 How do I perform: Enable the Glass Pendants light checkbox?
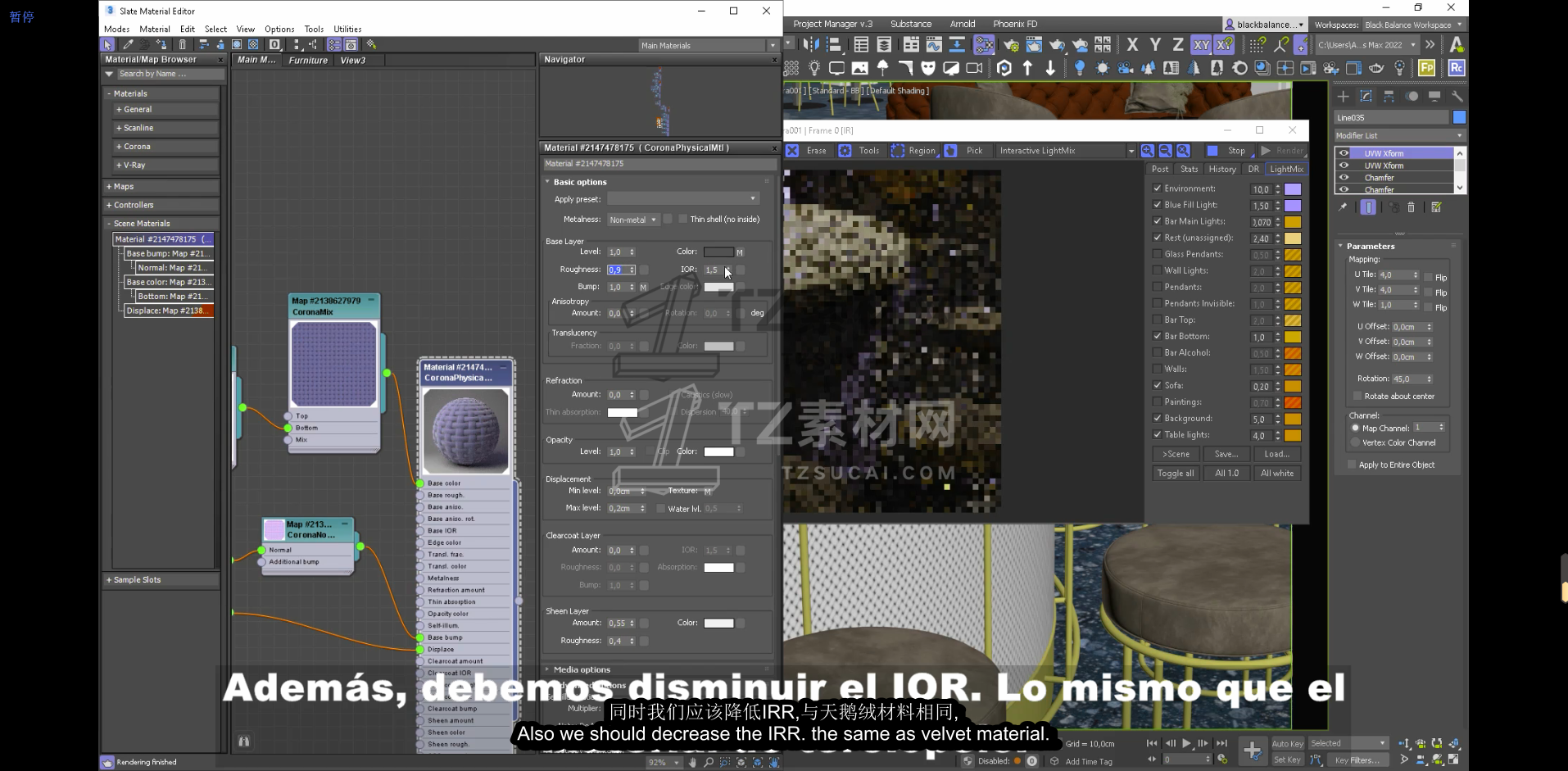point(1157,254)
